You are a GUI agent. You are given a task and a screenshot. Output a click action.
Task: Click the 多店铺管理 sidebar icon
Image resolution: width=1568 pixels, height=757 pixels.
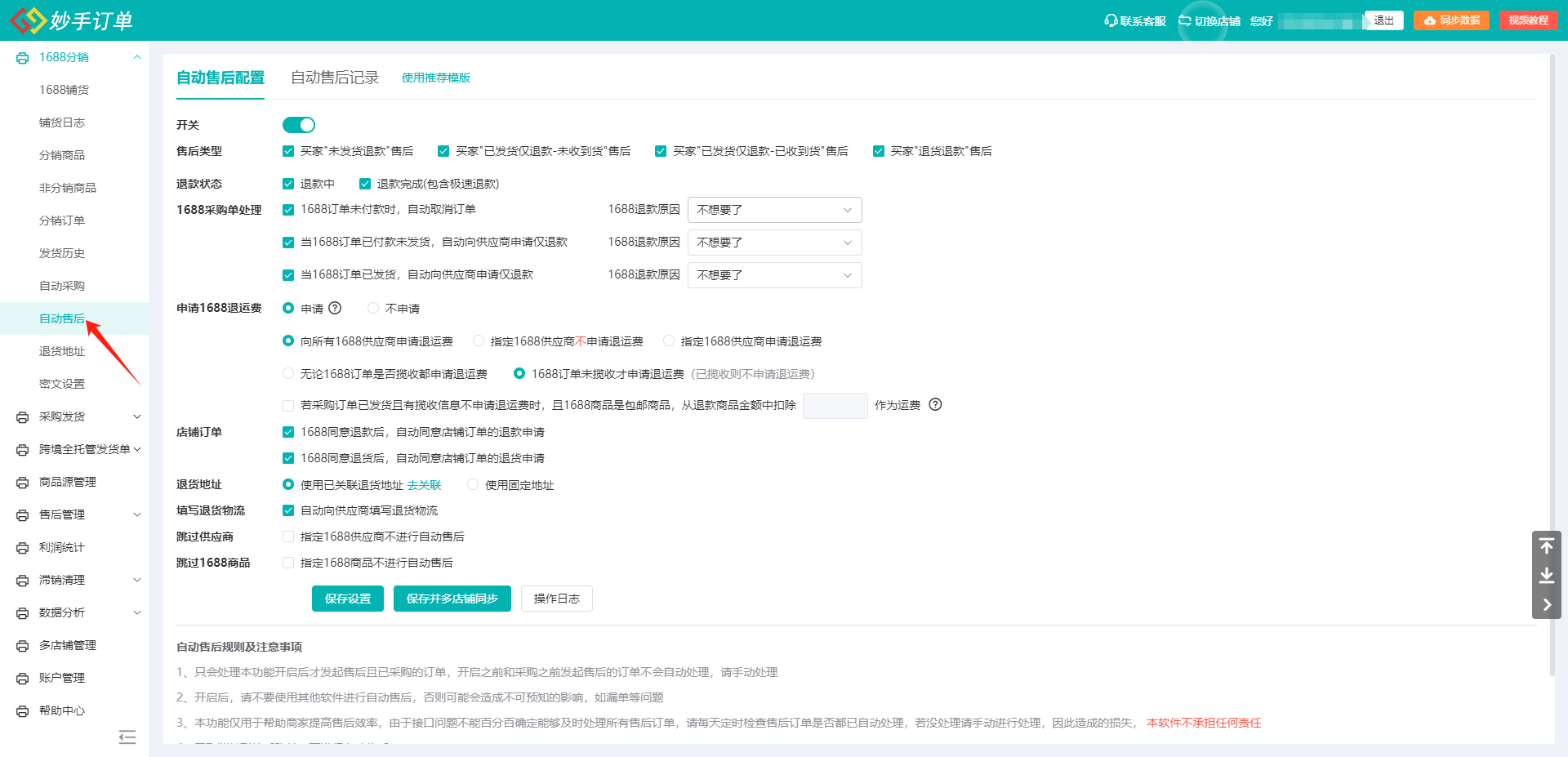[x=23, y=646]
